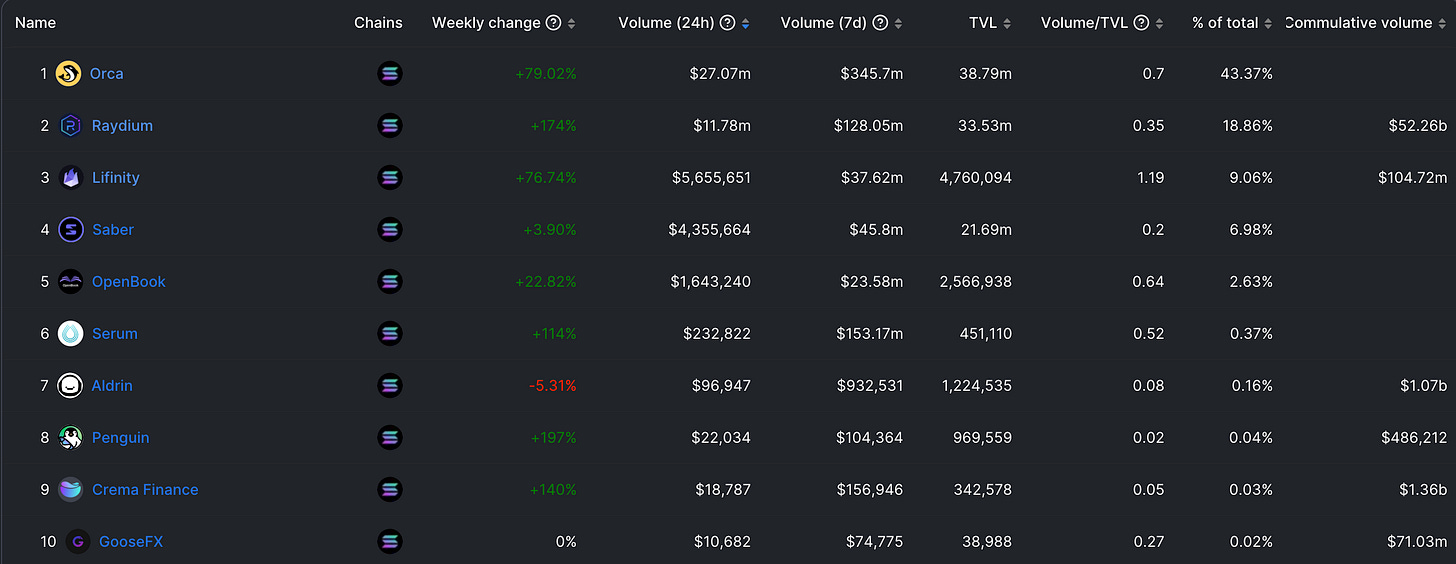Click the Solana chain icon in OpenBook row
1456x564 pixels.
click(390, 281)
